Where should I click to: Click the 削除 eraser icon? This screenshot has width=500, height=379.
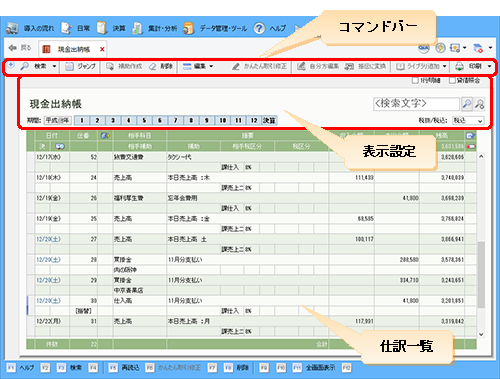point(153,67)
